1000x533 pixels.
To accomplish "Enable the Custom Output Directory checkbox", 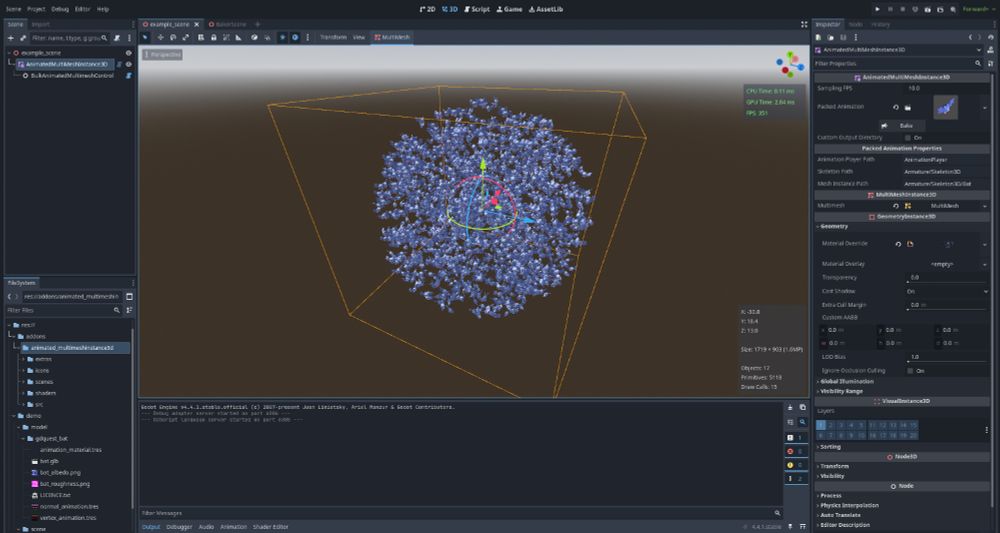I will pos(908,138).
